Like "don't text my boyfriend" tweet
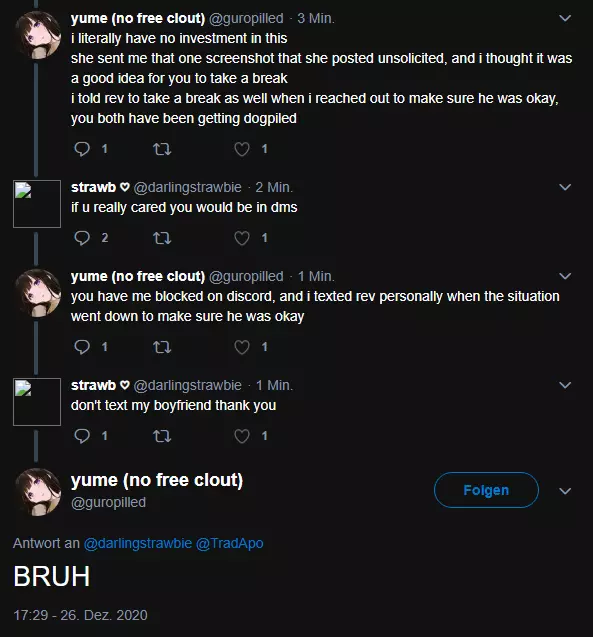The width and height of the screenshot is (593, 637). pos(242,436)
